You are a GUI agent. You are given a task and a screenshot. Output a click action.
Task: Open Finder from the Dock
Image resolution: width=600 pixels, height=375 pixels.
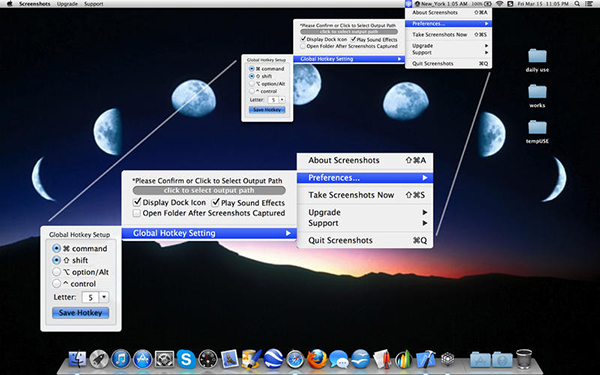77,359
